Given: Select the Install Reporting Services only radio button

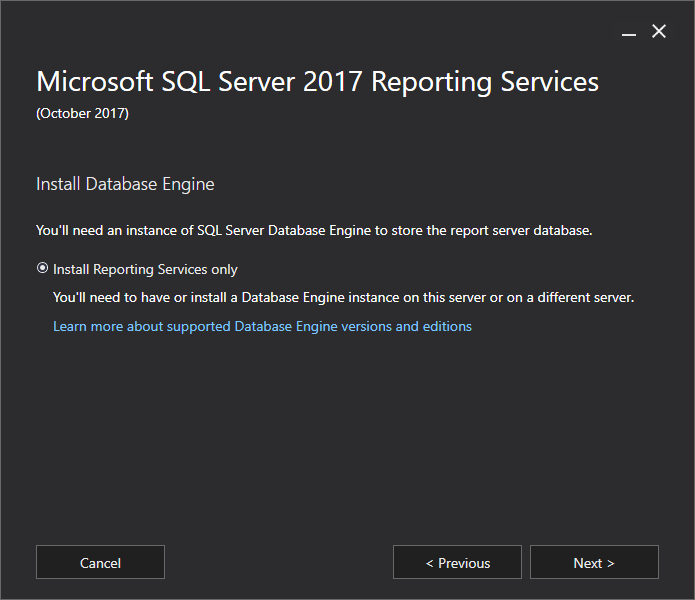Looking at the screenshot, I should coord(42,269).
